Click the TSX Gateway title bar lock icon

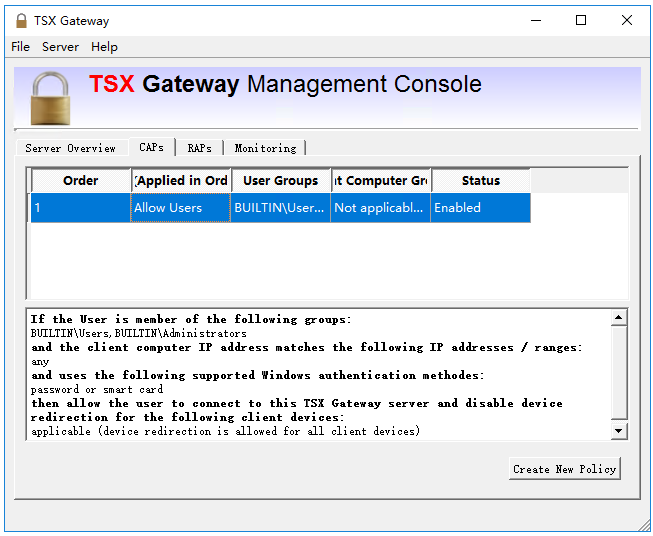point(21,20)
